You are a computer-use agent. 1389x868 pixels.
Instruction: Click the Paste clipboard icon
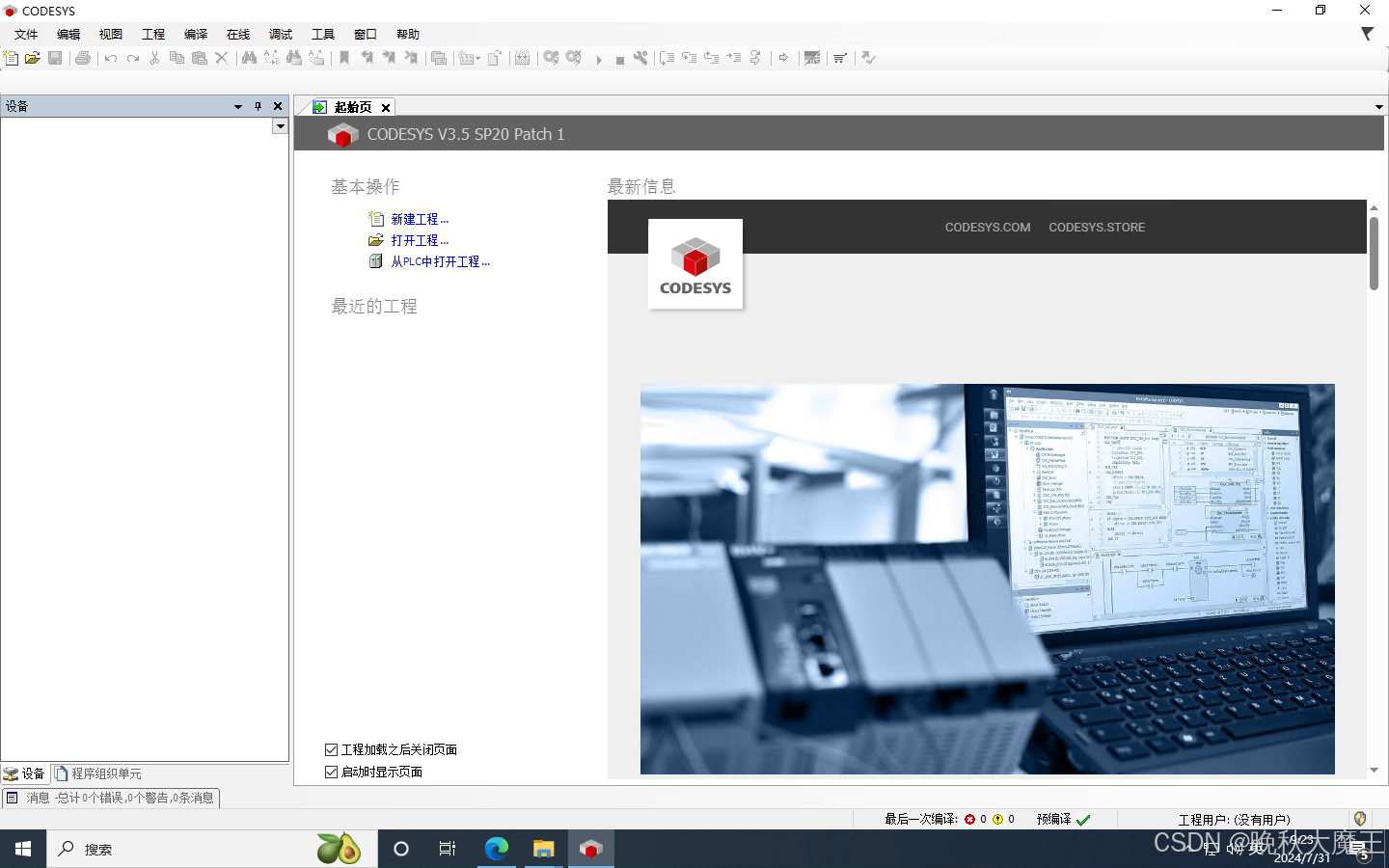pos(199,58)
